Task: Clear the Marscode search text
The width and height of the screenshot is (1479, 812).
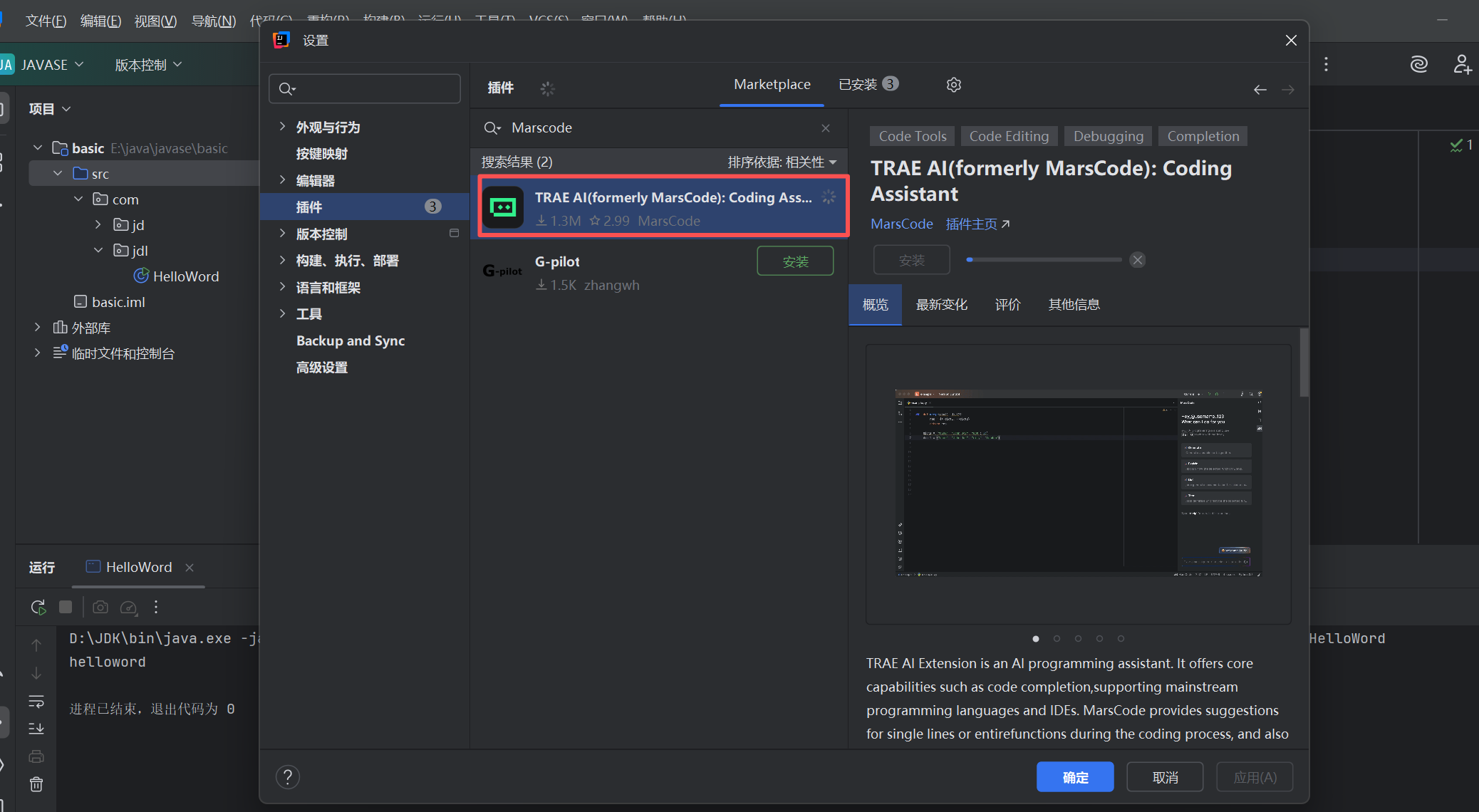Action: coord(826,128)
